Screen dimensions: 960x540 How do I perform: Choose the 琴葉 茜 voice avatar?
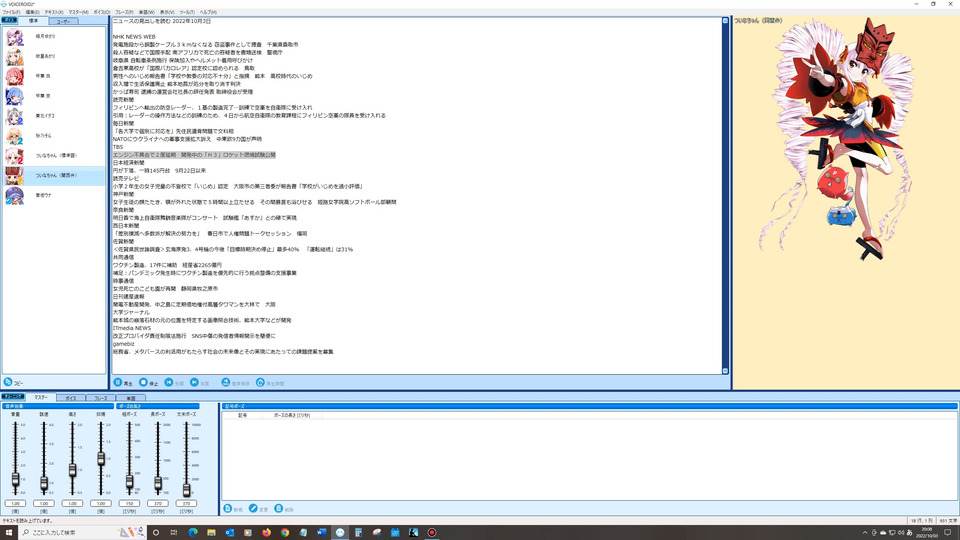15,76
